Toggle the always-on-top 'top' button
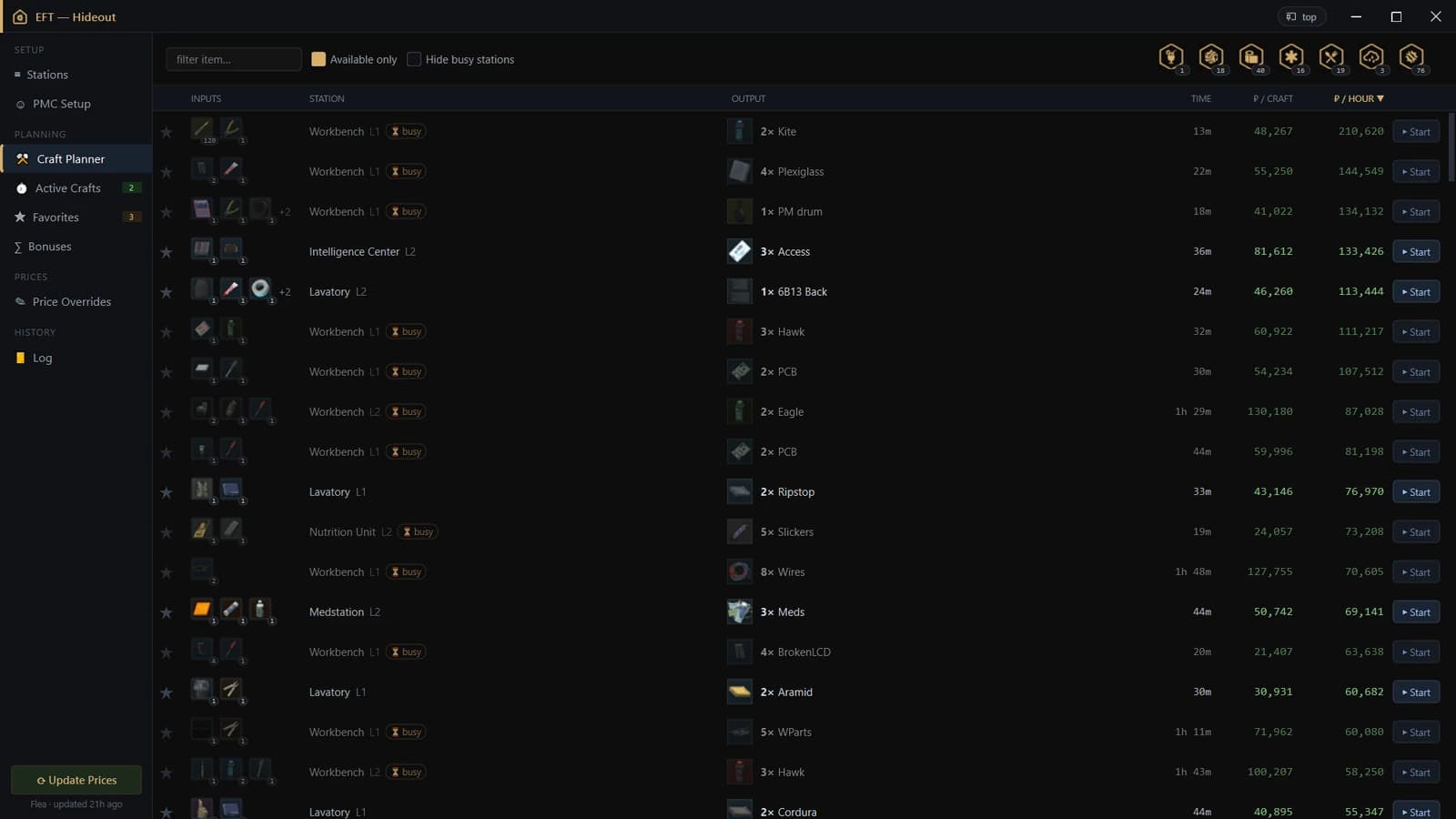This screenshot has height=819, width=1456. (x=1302, y=16)
